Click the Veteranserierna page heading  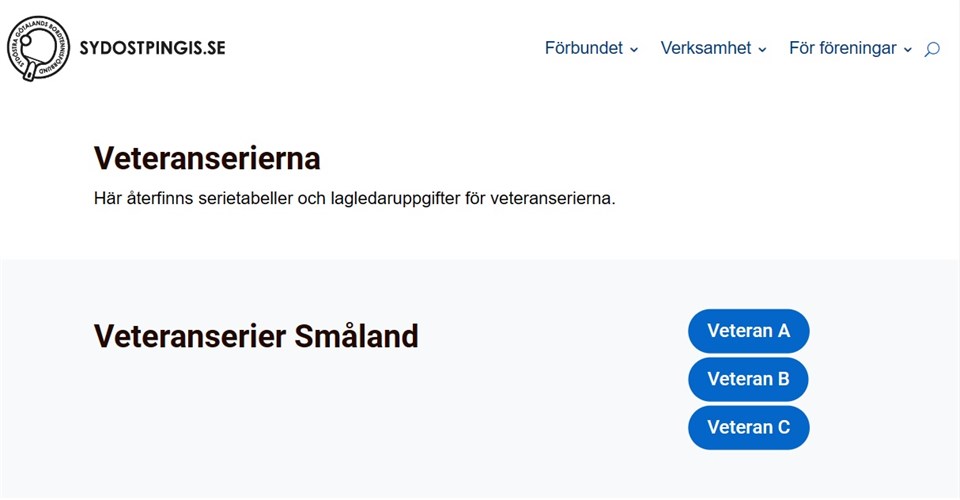[207, 159]
